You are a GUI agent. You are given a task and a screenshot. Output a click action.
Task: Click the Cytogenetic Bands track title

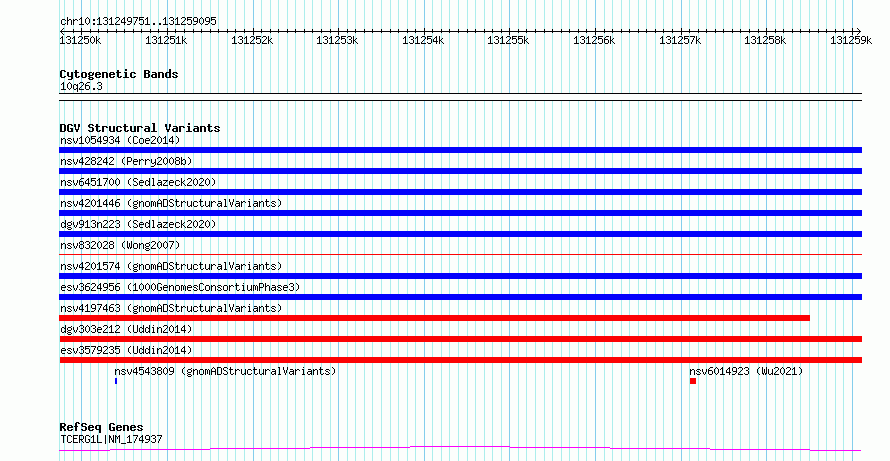[119, 74]
